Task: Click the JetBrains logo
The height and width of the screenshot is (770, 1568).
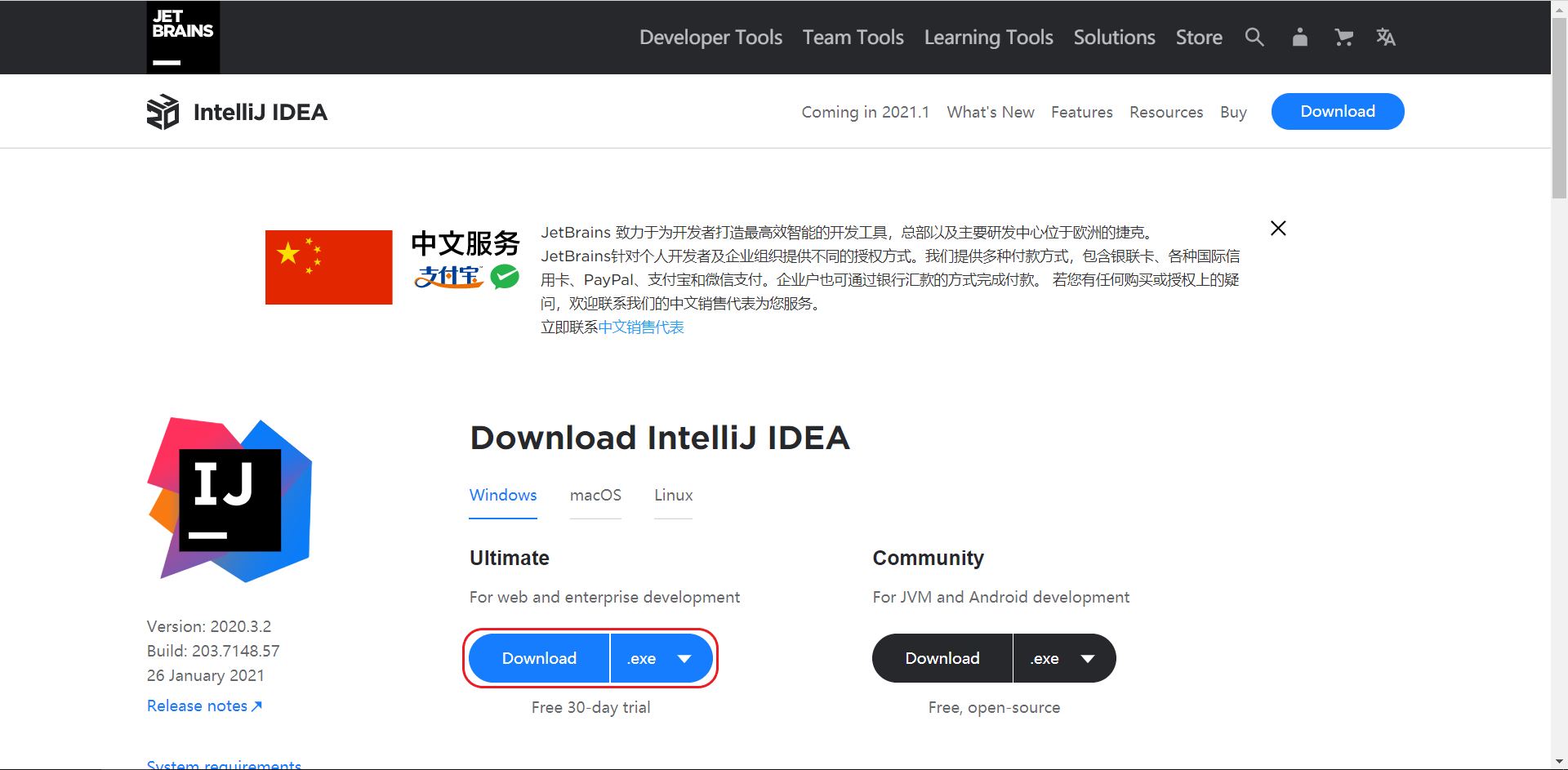Action: [182, 37]
